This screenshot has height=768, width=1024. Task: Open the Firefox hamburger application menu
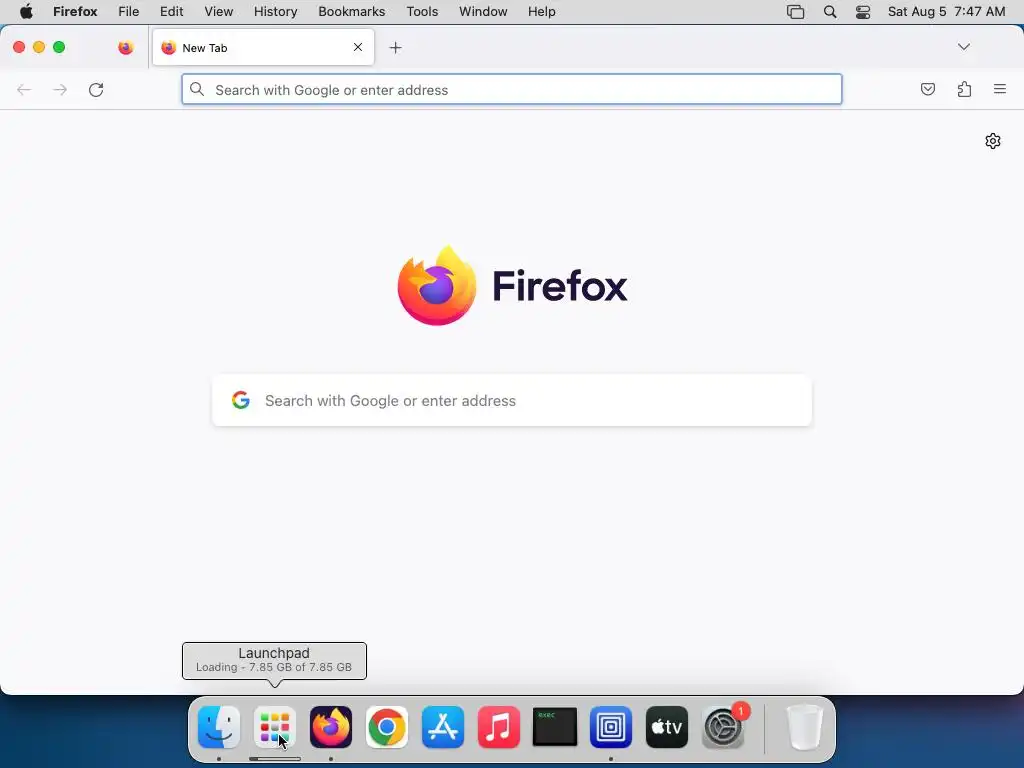tap(1000, 89)
